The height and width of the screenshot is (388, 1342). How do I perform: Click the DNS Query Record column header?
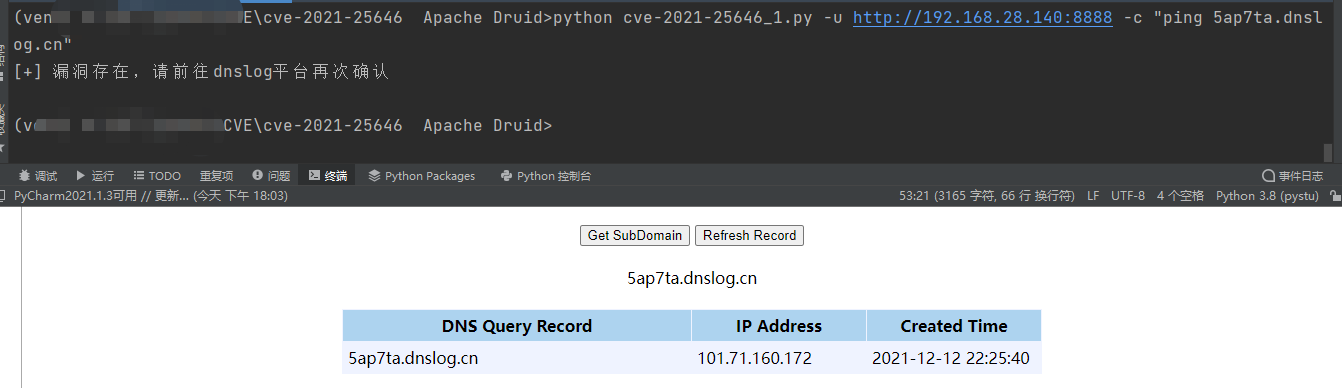tap(517, 326)
